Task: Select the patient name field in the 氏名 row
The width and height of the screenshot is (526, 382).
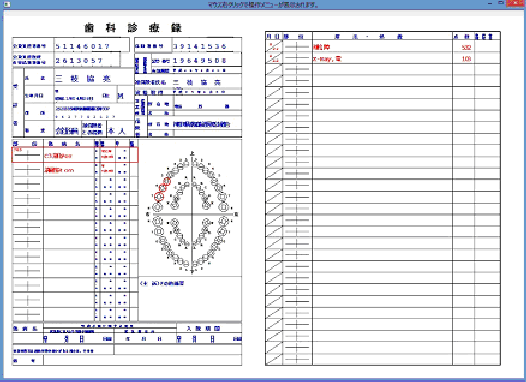Action: 94,78
